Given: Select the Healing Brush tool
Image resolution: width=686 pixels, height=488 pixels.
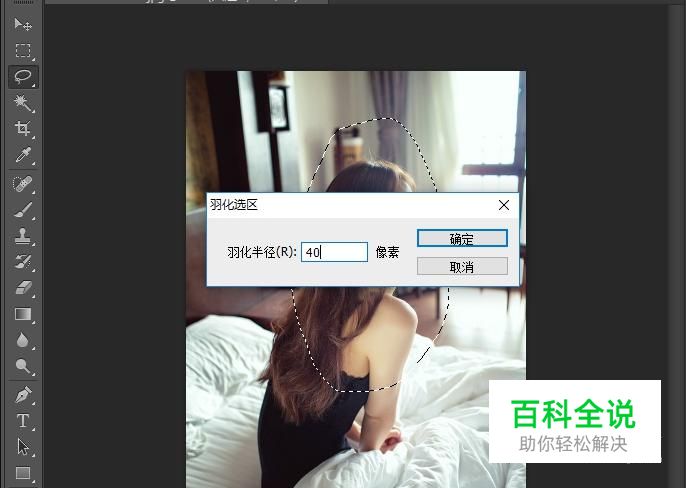Looking at the screenshot, I should [x=23, y=184].
